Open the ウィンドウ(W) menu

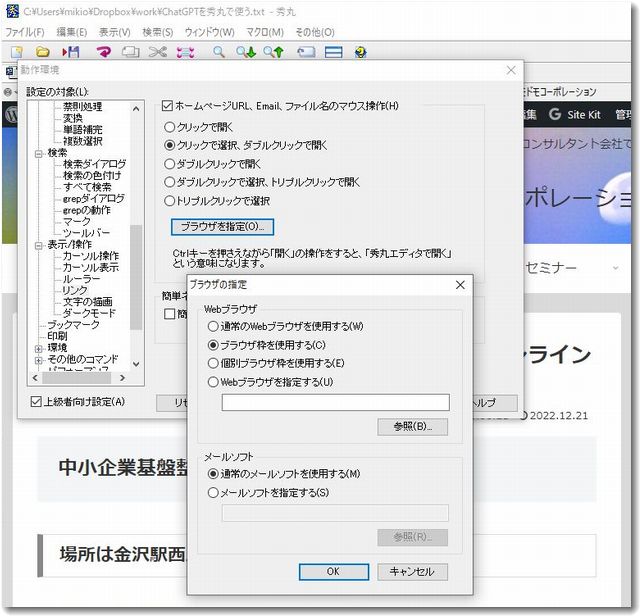pyautogui.click(x=209, y=32)
